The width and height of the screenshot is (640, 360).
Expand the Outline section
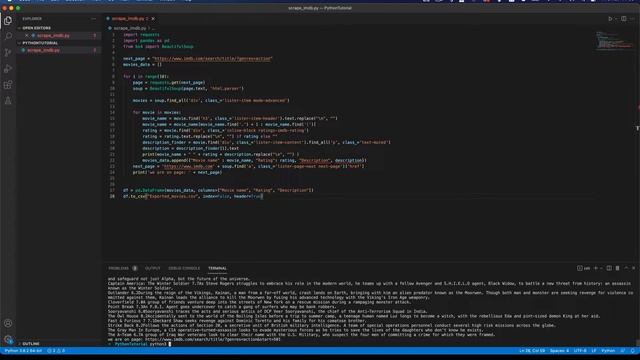coord(31,344)
